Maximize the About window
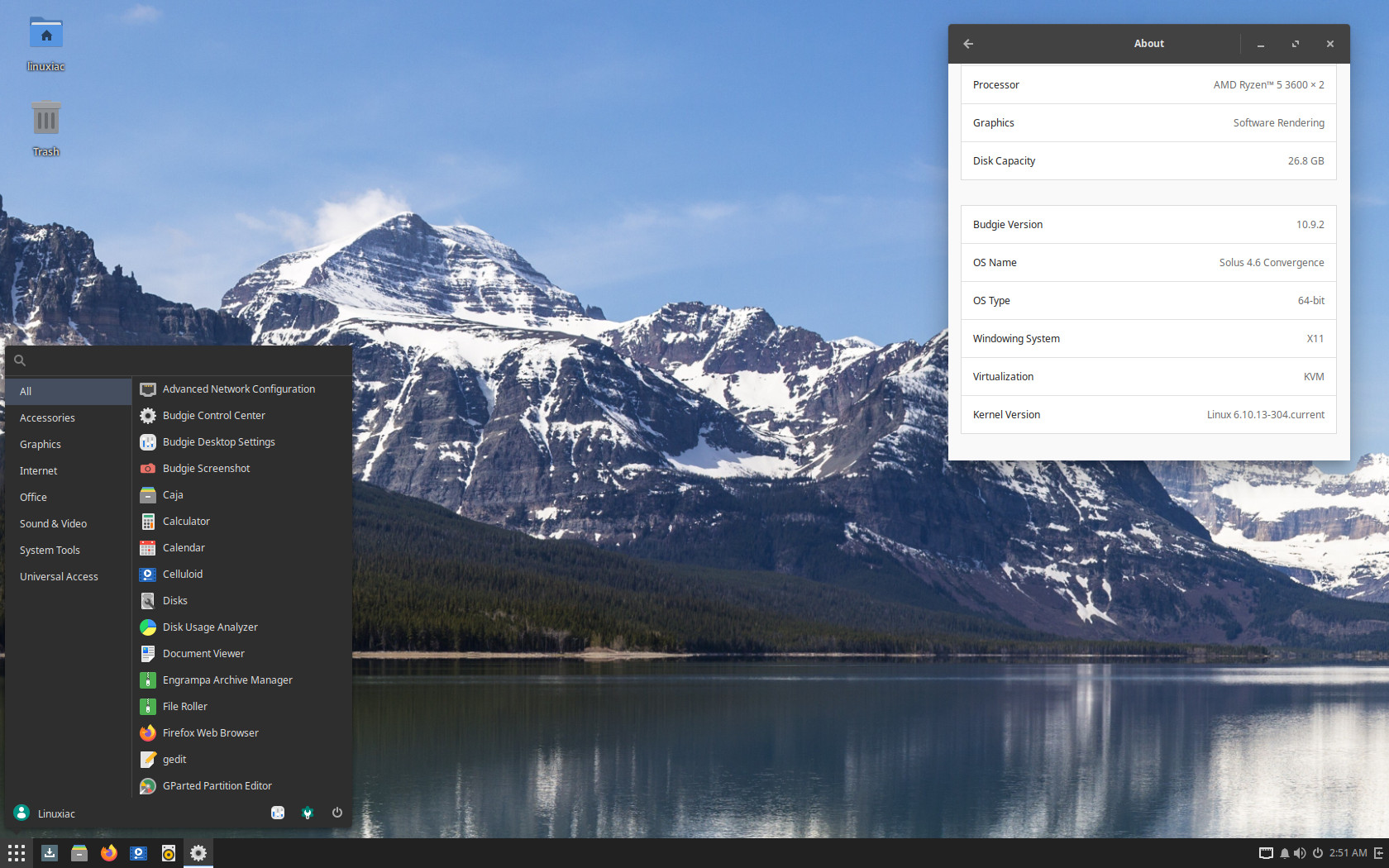 click(x=1296, y=44)
